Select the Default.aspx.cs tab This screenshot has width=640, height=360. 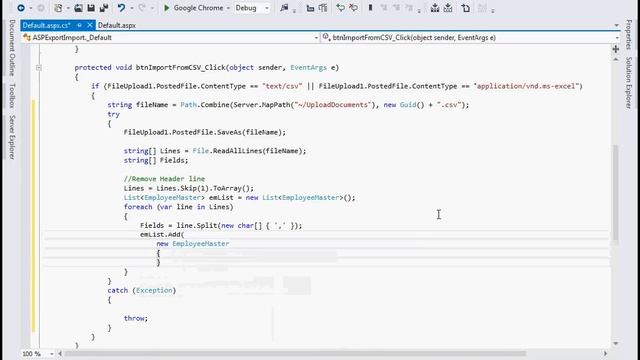tap(46, 25)
